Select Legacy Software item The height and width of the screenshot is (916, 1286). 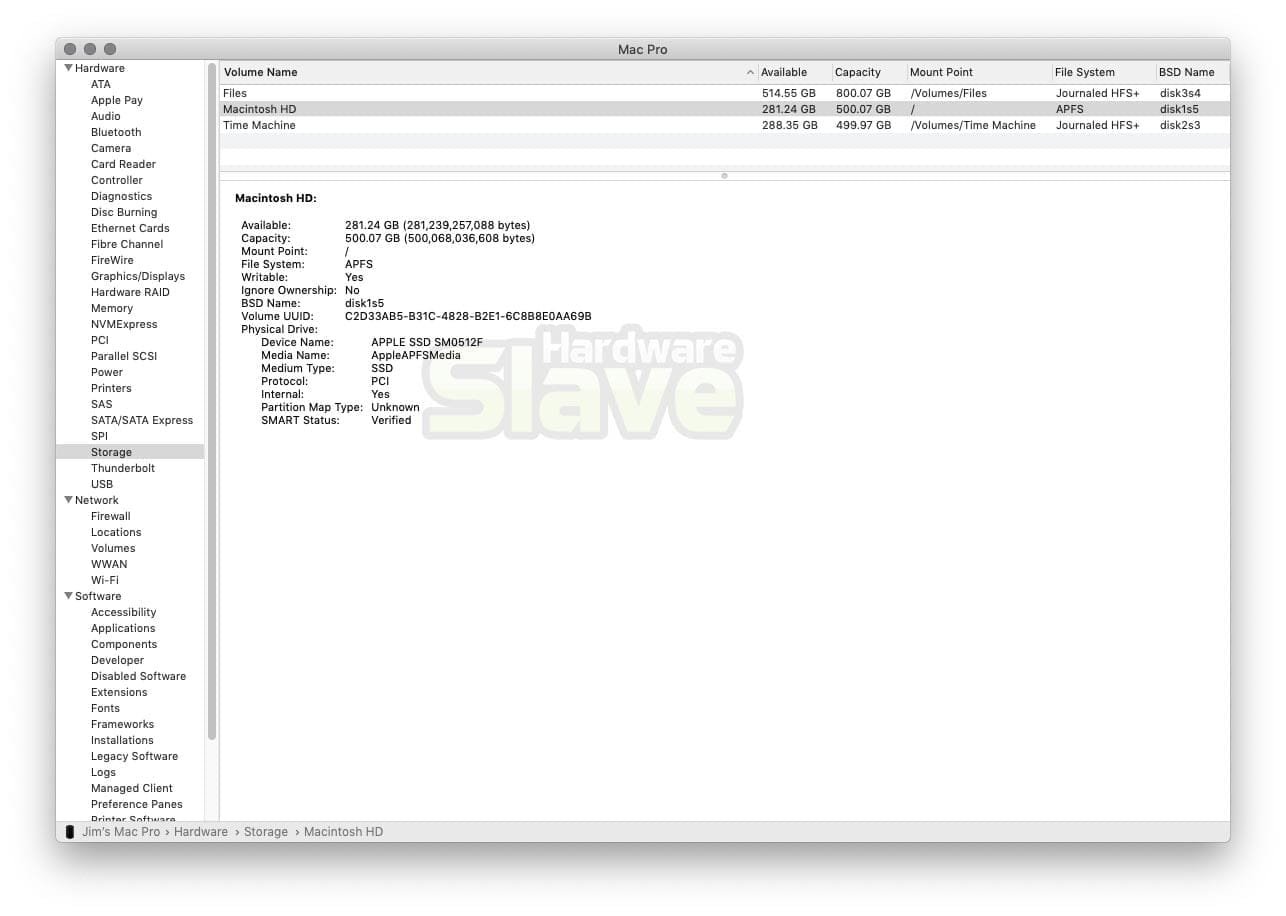pos(134,756)
